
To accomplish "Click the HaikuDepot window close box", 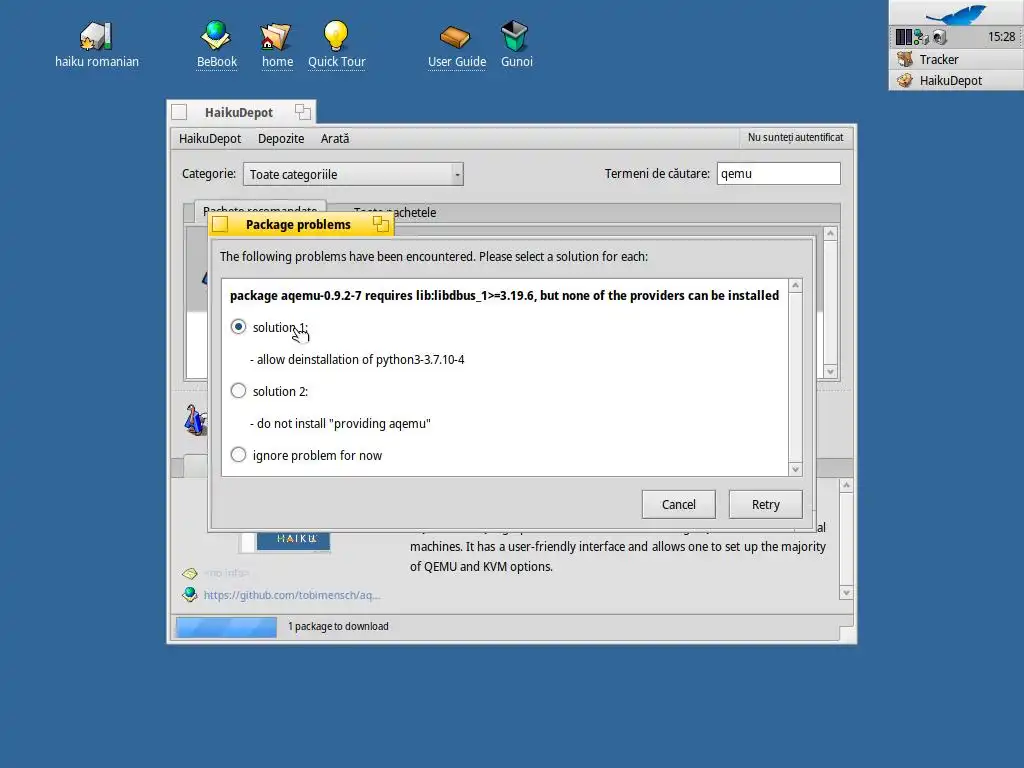I will coord(179,112).
